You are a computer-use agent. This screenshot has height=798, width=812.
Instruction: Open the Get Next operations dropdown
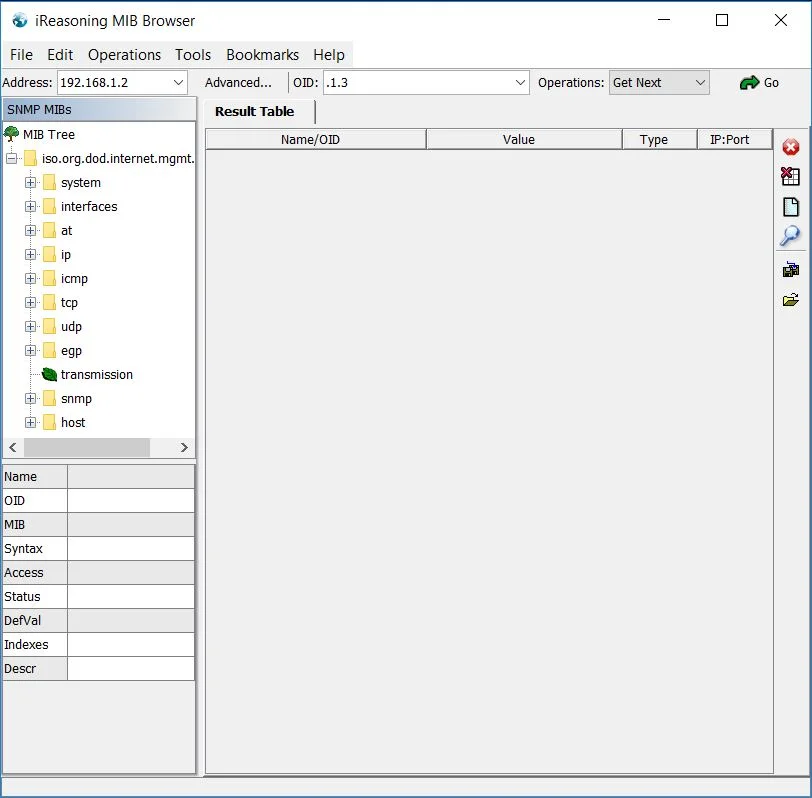701,83
